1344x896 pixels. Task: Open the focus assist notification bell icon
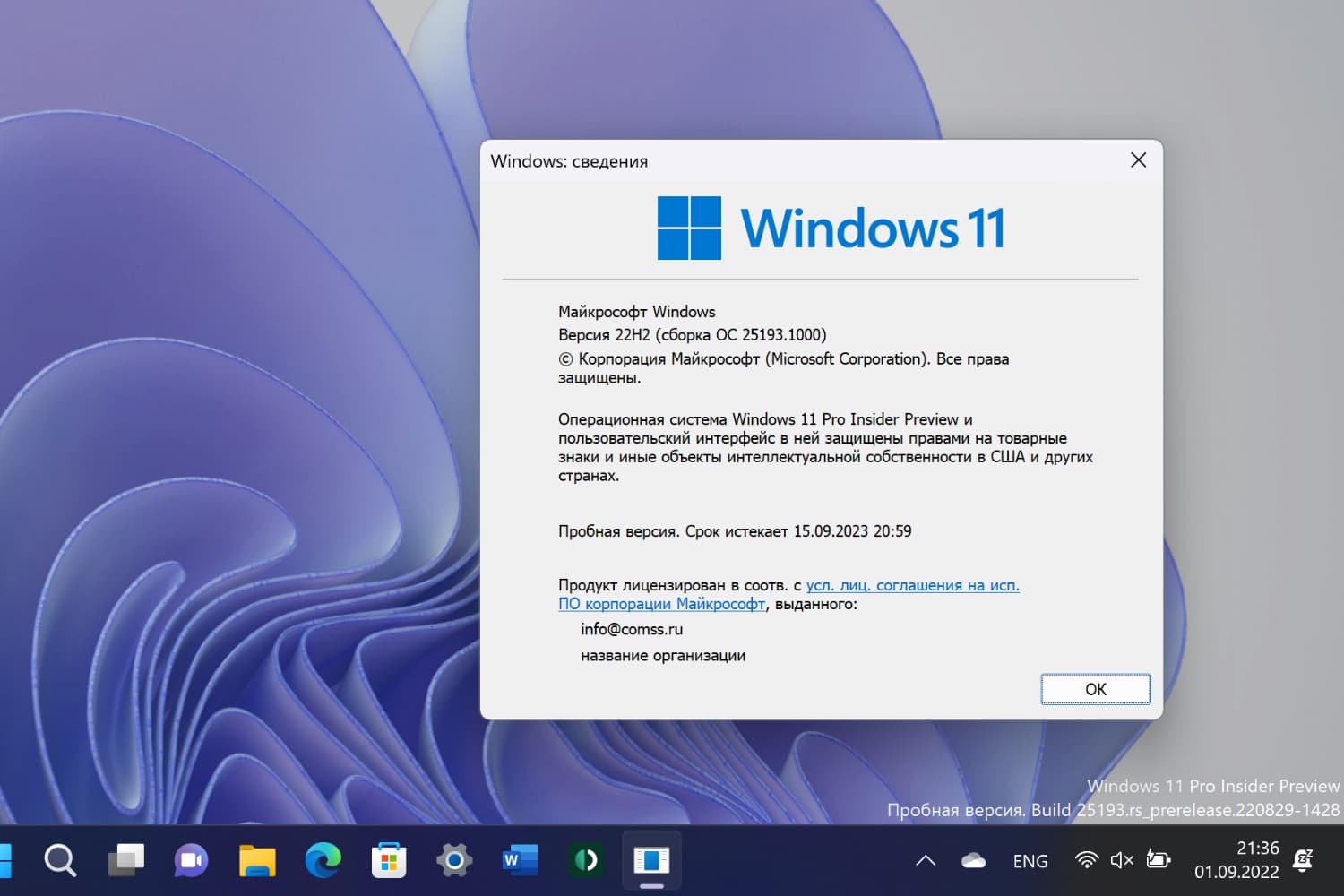[1304, 861]
